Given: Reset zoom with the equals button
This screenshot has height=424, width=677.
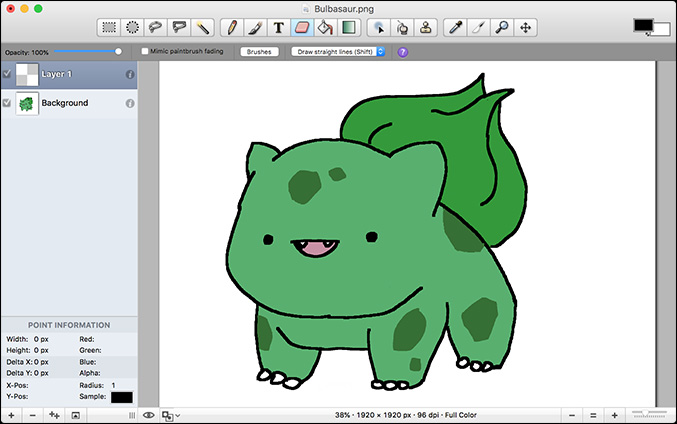Looking at the screenshot, I should coord(593,415).
